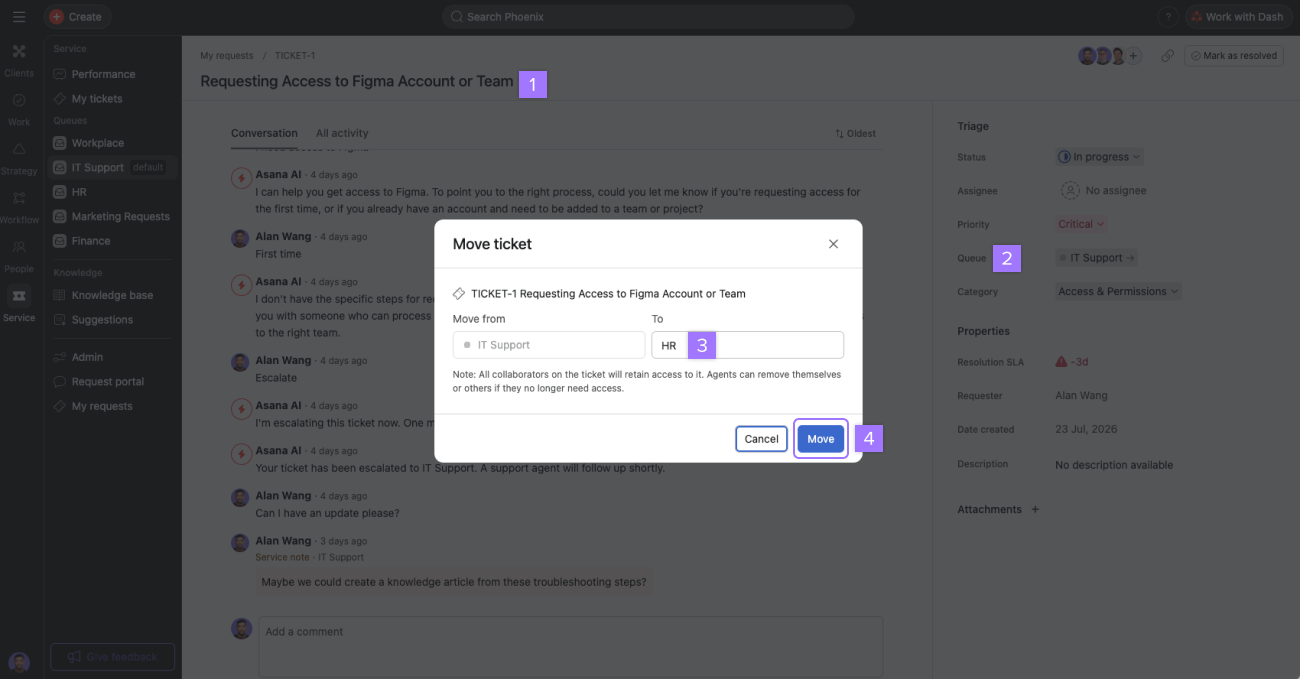Viewport: 1300px width, 679px height.
Task: Switch to the Conversation tab
Action: coord(264,133)
